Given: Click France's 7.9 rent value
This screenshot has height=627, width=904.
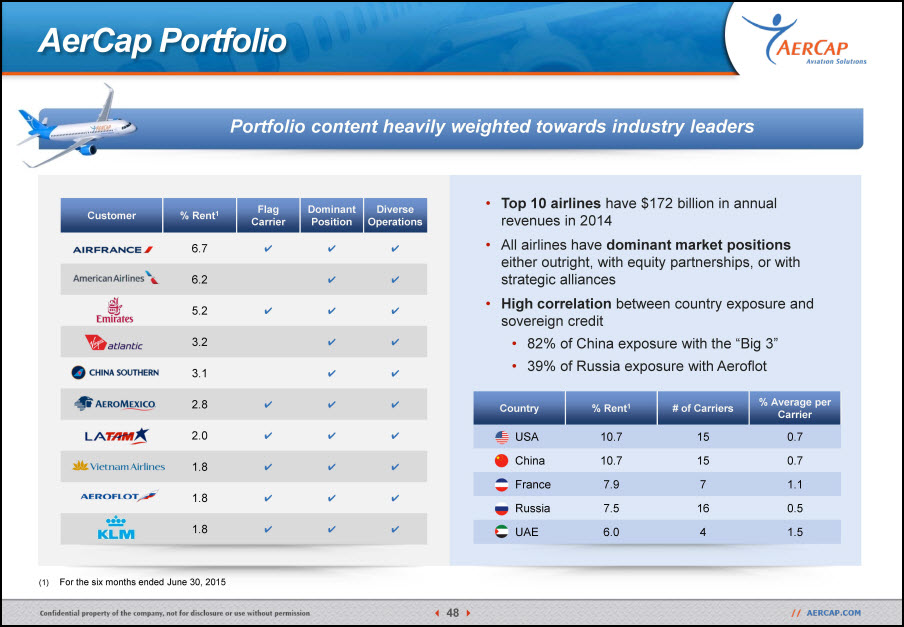Looking at the screenshot, I should coord(611,484).
